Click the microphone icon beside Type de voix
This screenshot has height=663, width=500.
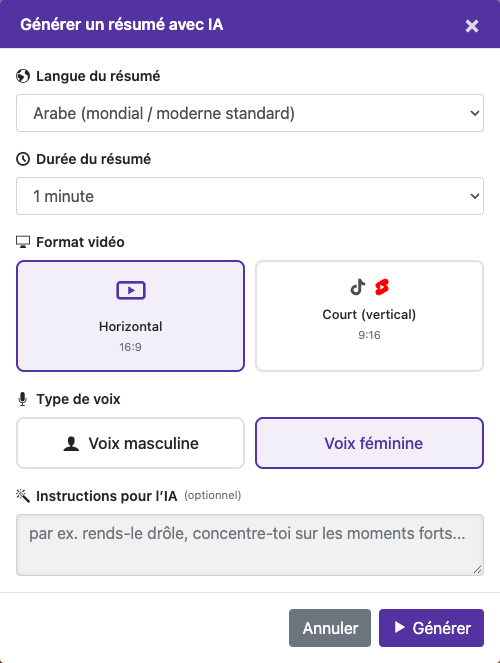click(x=23, y=399)
